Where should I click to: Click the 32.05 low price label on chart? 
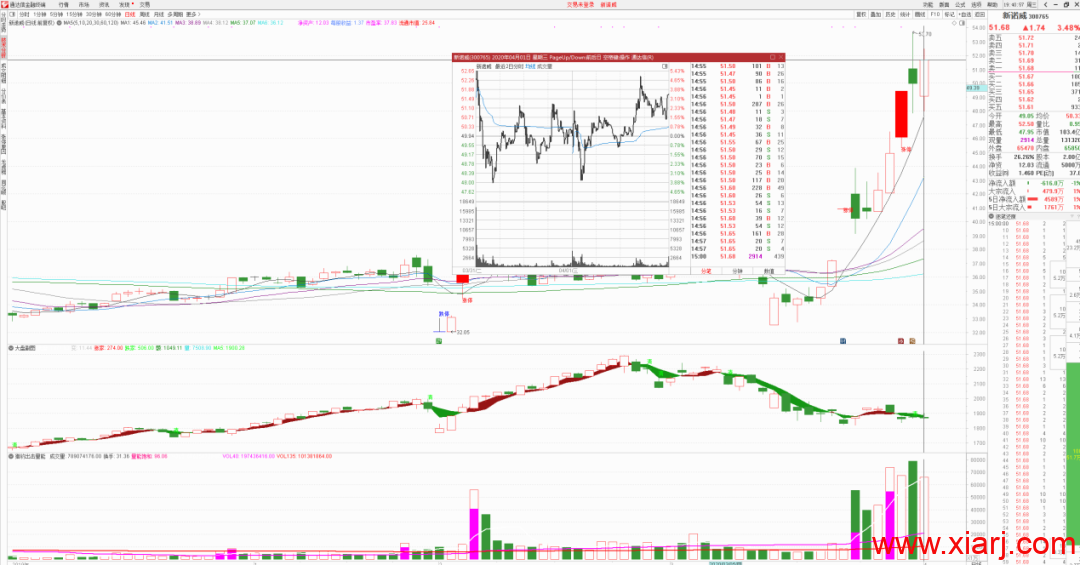coord(463,332)
